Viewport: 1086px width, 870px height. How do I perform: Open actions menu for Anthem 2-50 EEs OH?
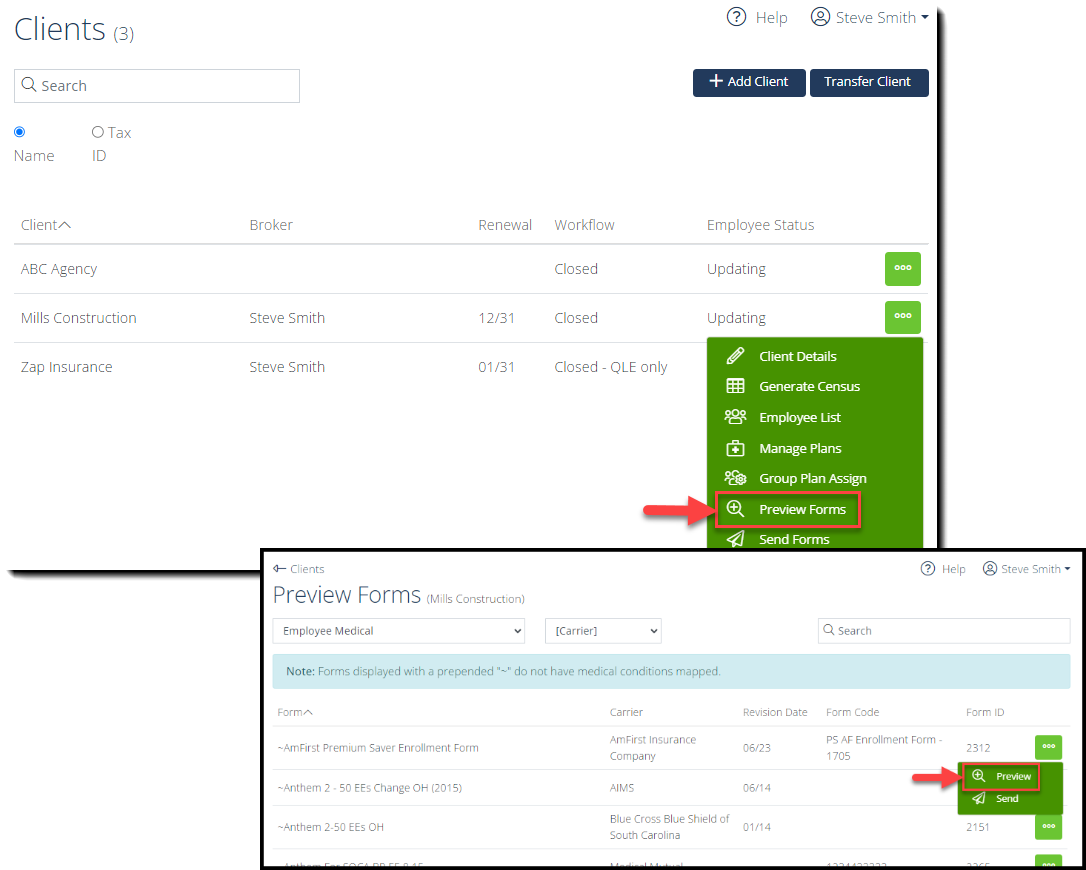[x=1049, y=826]
